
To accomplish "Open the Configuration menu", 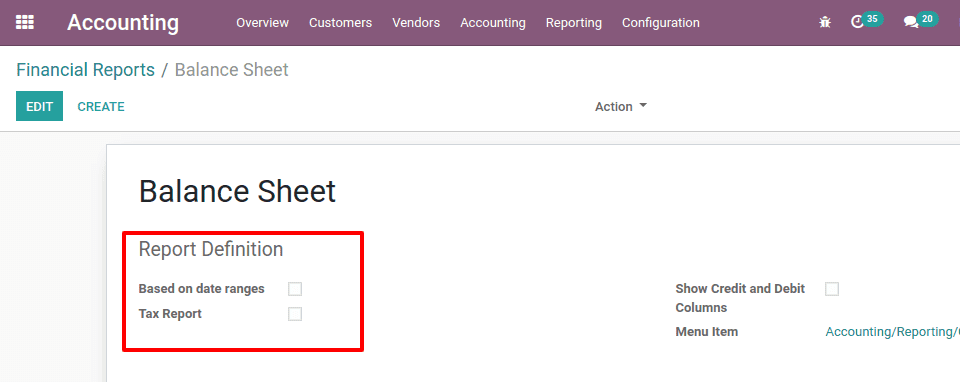I will tap(661, 23).
